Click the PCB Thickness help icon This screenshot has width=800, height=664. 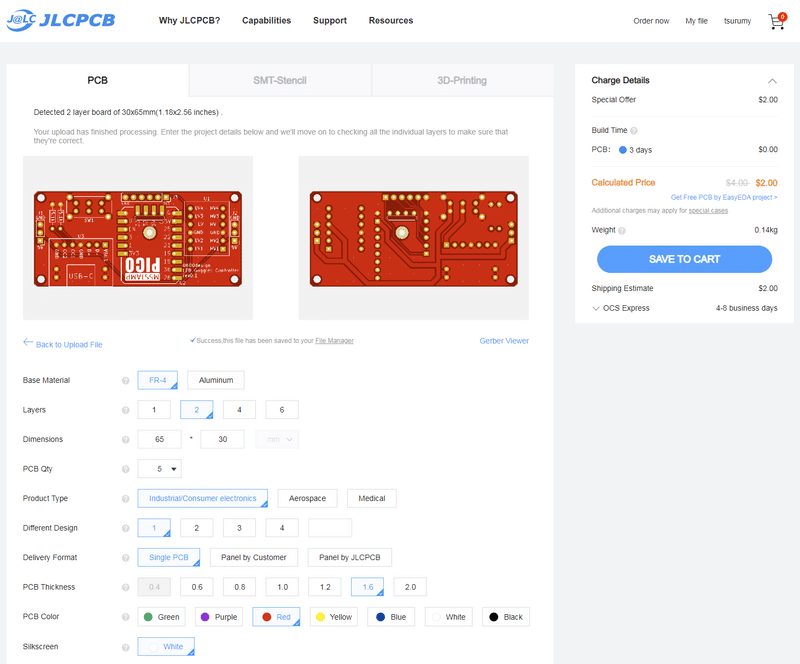click(x=126, y=588)
